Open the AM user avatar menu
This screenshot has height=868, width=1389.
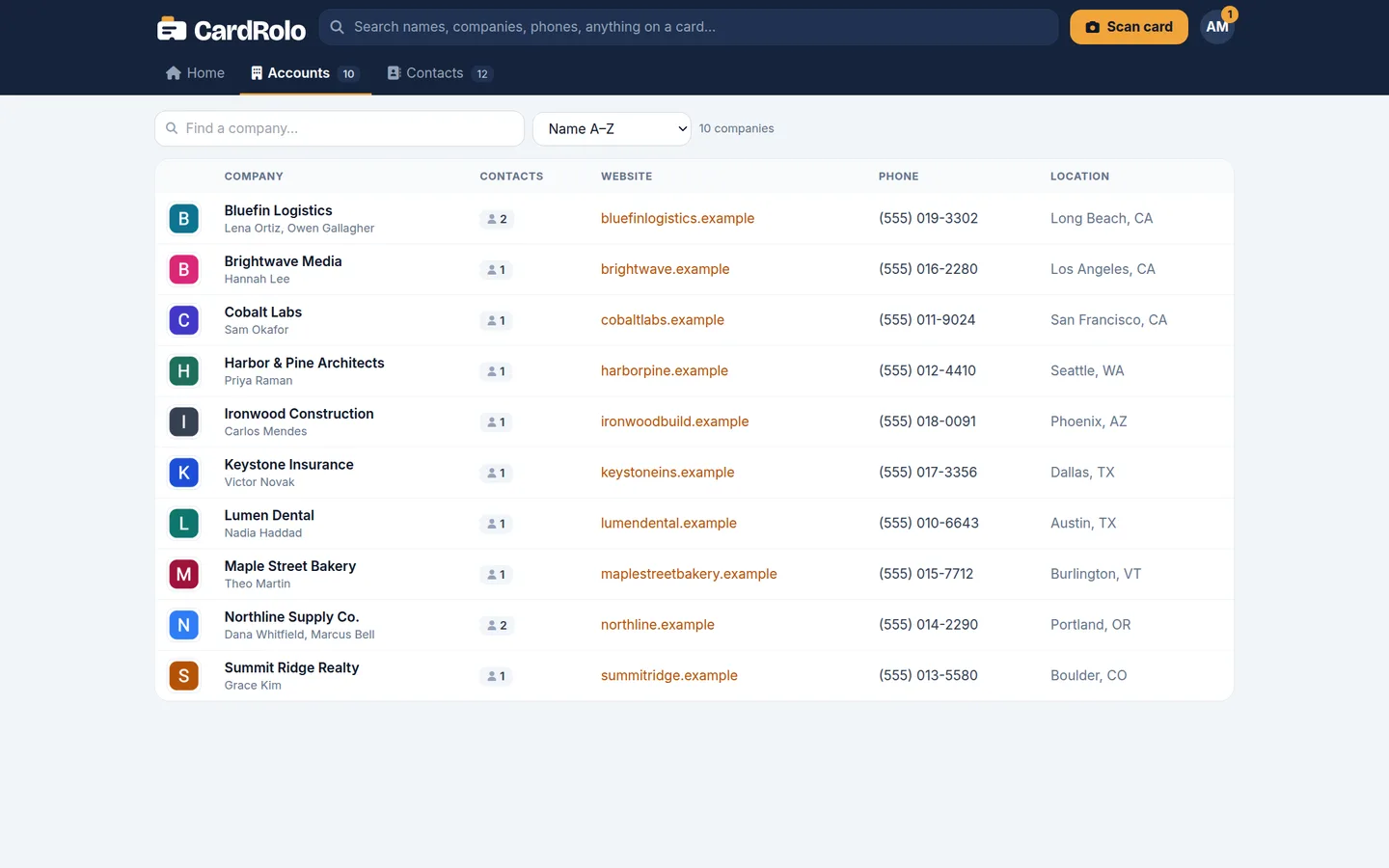pyautogui.click(x=1217, y=27)
